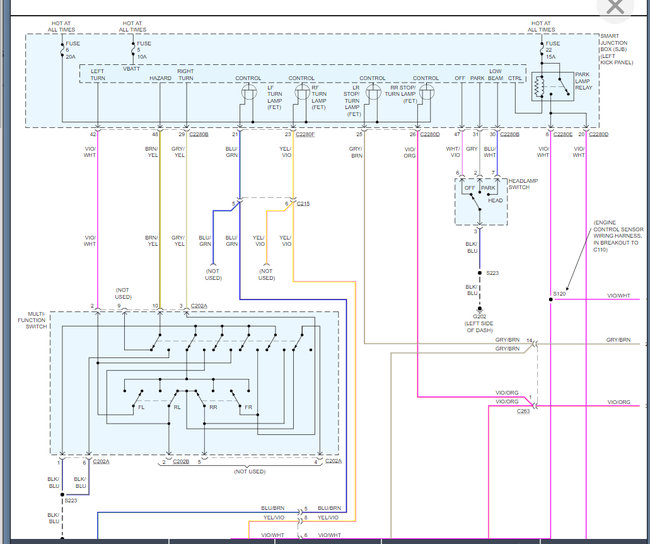Click the LF turn lamp FET transistor symbol
This screenshot has width=650, height=544.
249,92
